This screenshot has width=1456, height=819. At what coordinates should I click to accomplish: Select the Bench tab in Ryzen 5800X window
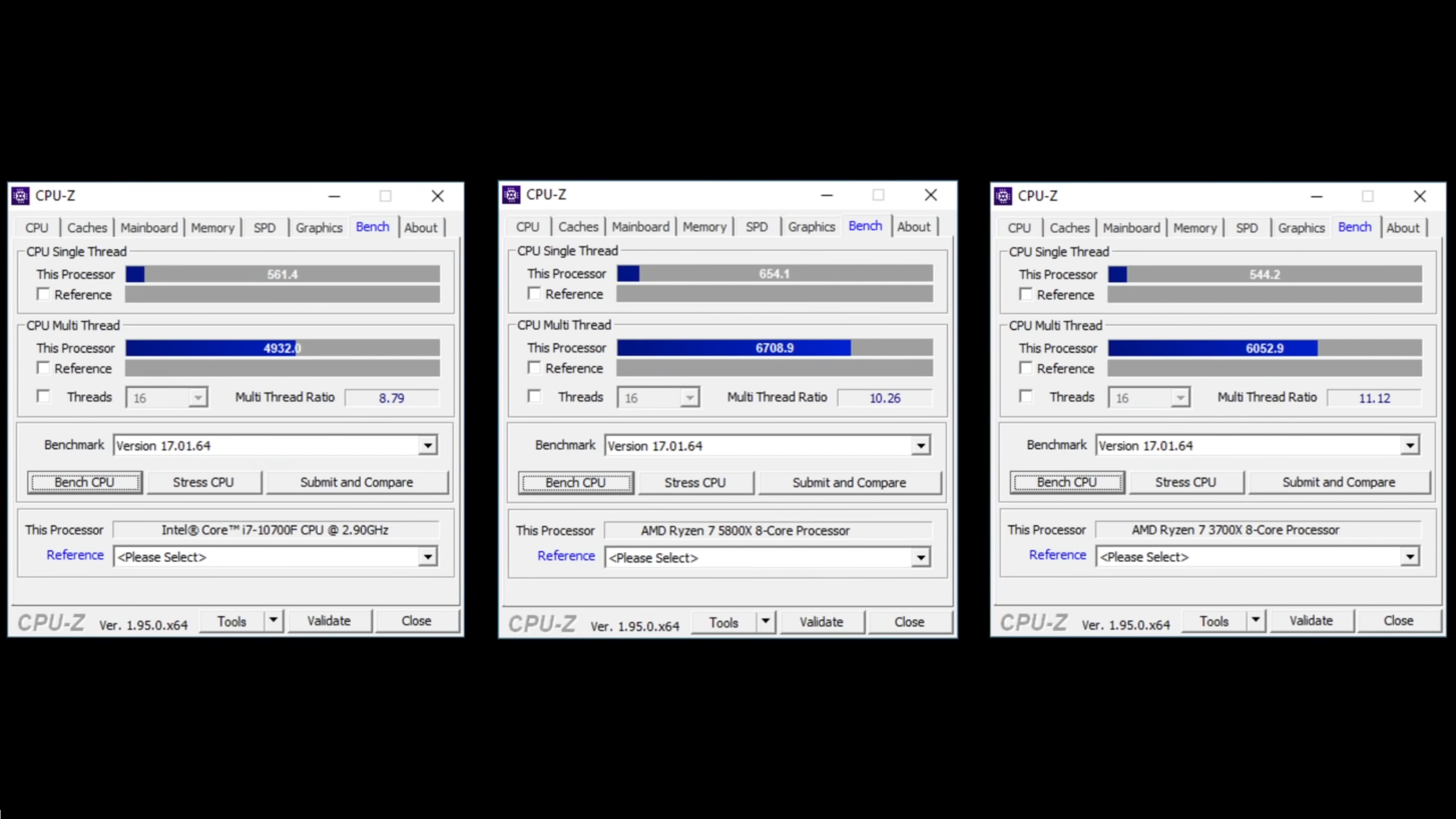coord(865,226)
